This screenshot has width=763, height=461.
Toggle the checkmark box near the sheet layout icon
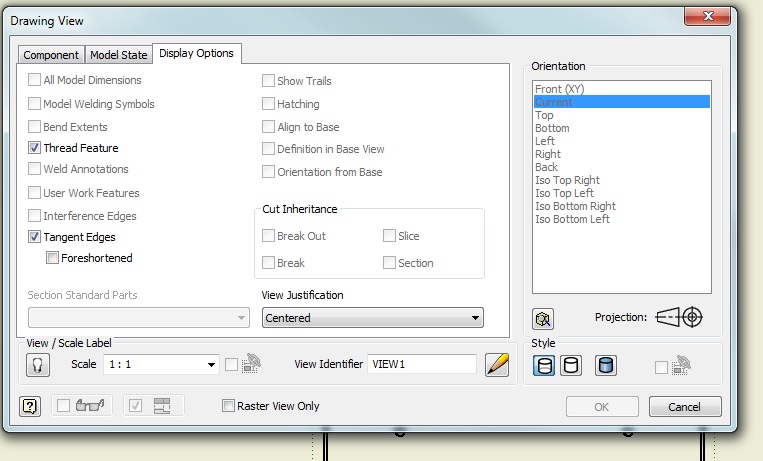coord(135,406)
